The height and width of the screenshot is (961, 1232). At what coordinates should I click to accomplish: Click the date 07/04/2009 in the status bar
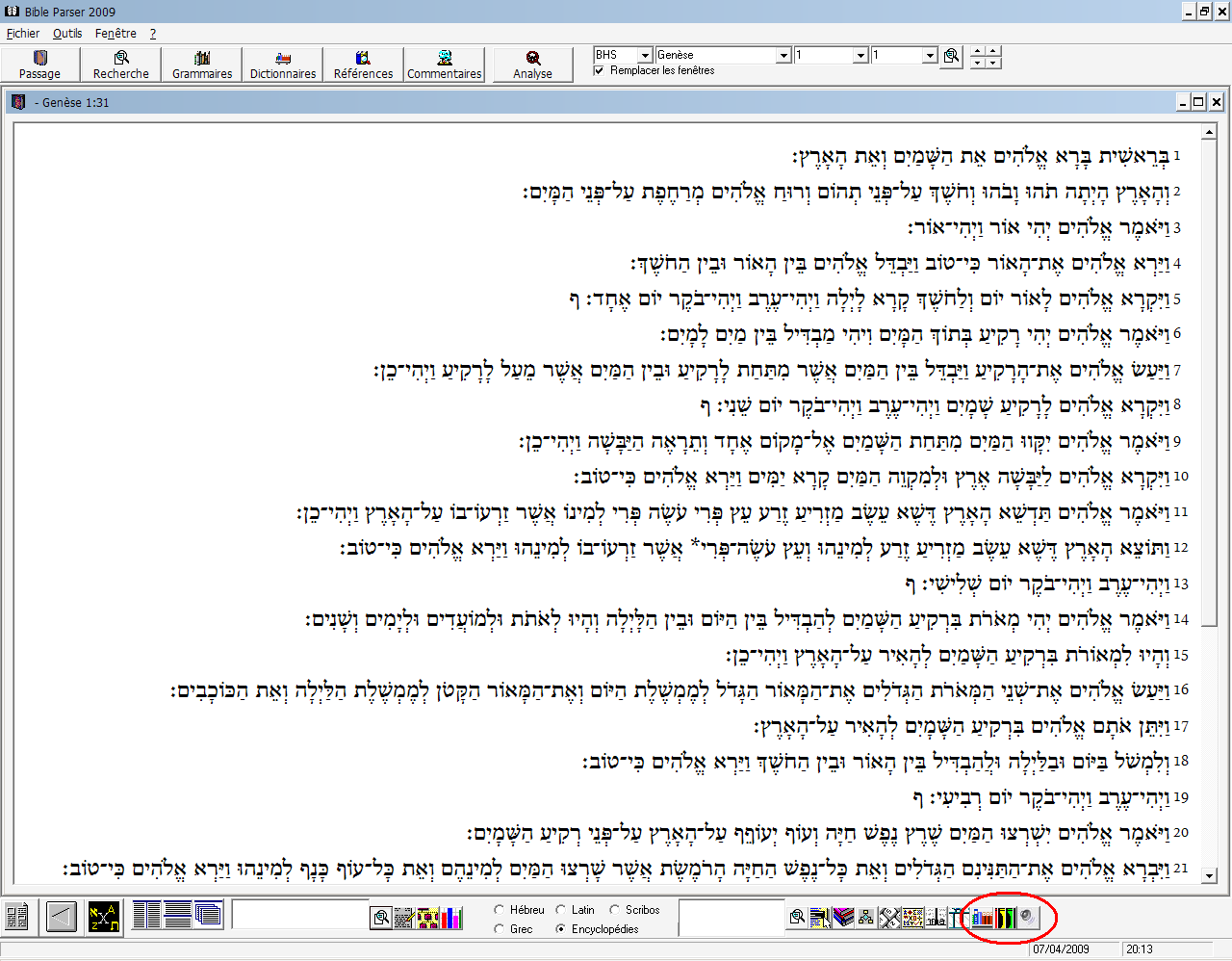point(1062,948)
